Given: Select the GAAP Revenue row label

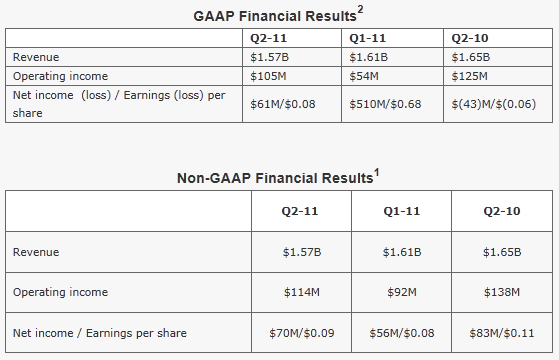Looking at the screenshot, I should (x=36, y=57).
